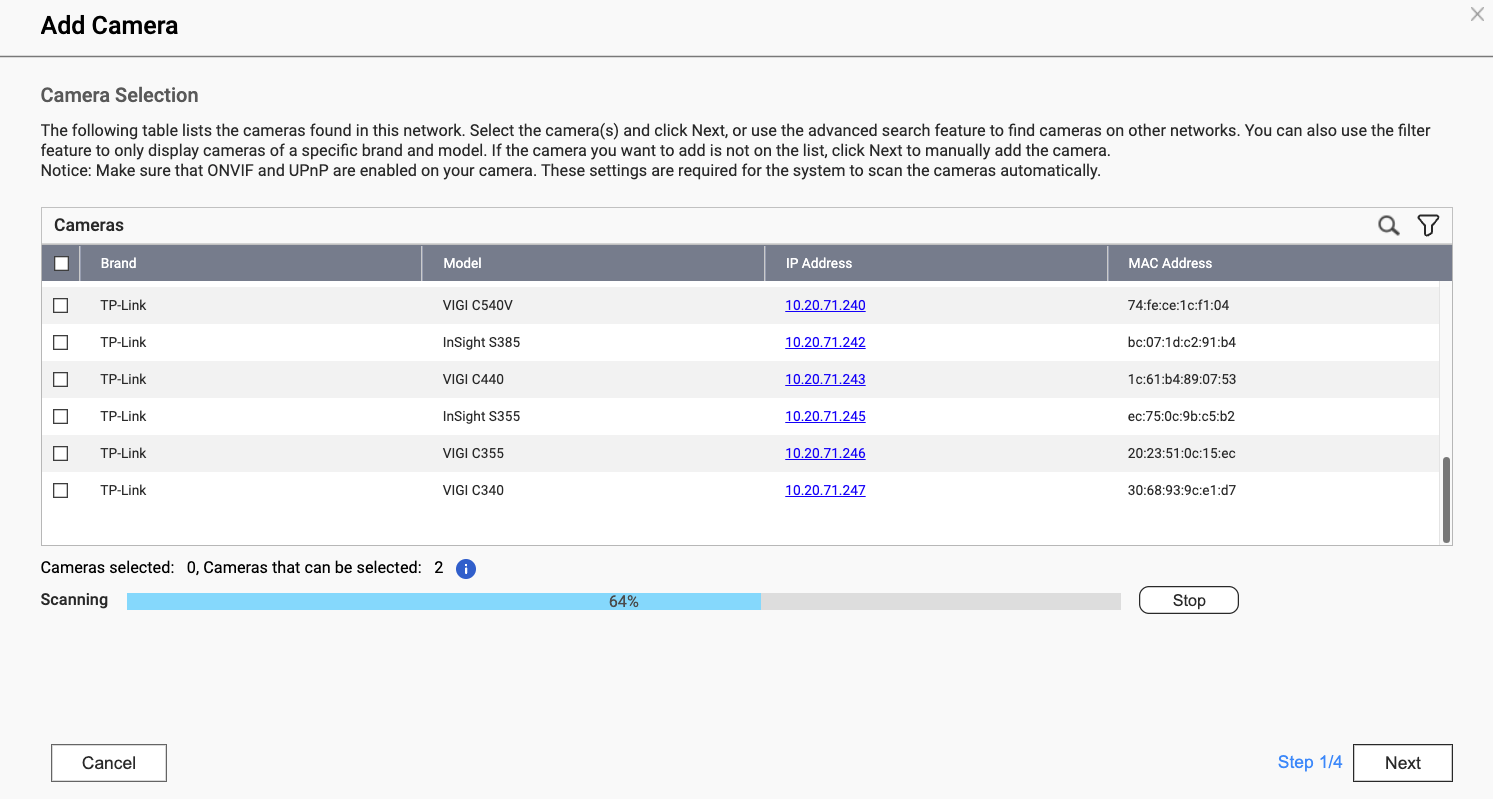Follow the 10.20.71.243 IP link

coord(825,379)
